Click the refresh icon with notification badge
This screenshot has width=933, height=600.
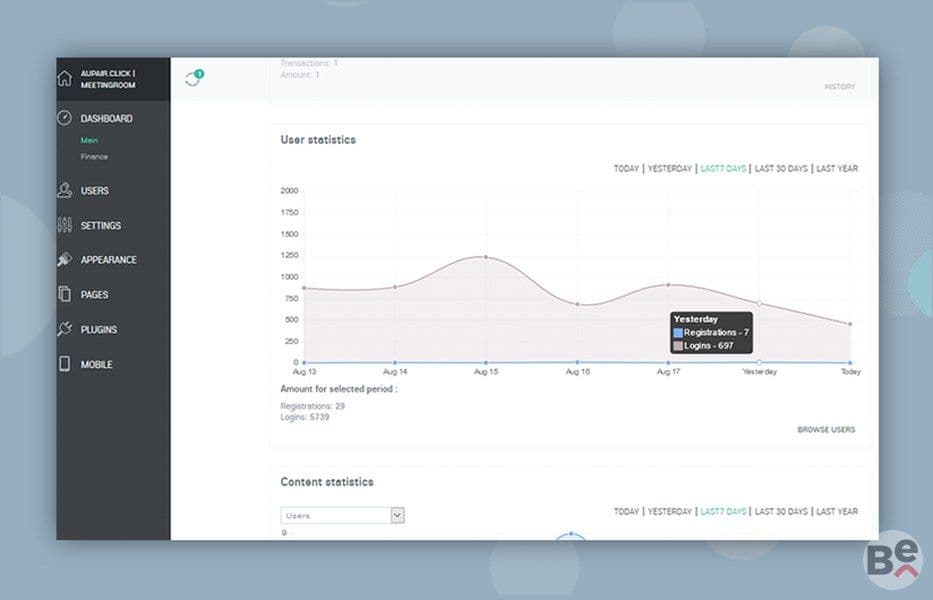point(193,78)
